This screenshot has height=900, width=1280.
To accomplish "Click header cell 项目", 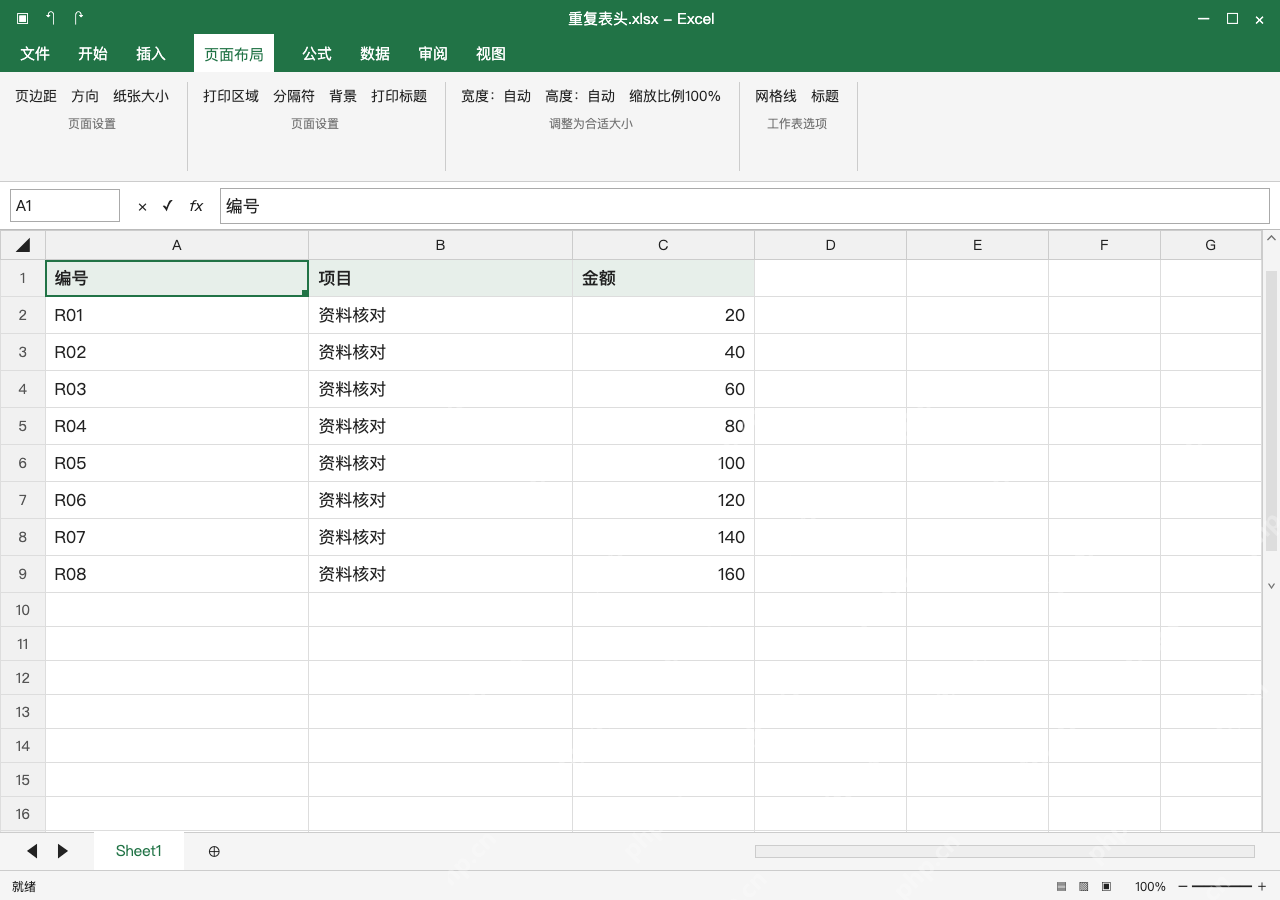I will point(440,278).
